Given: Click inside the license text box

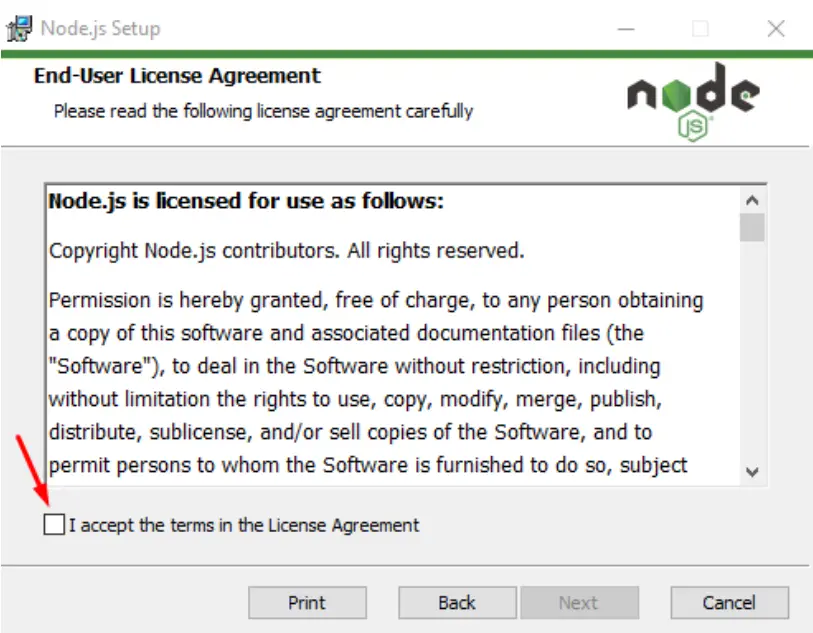Looking at the screenshot, I should (x=394, y=335).
